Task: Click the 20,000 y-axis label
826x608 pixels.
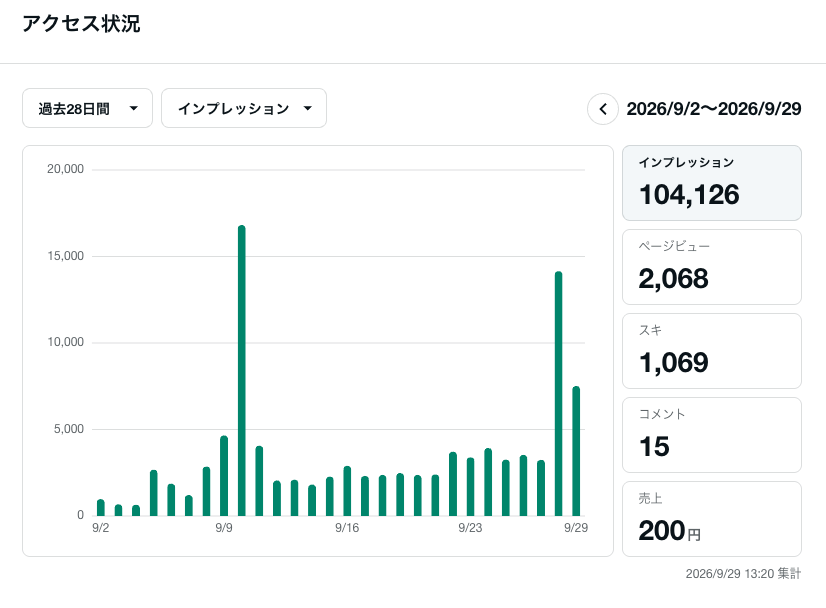Action: 65,169
